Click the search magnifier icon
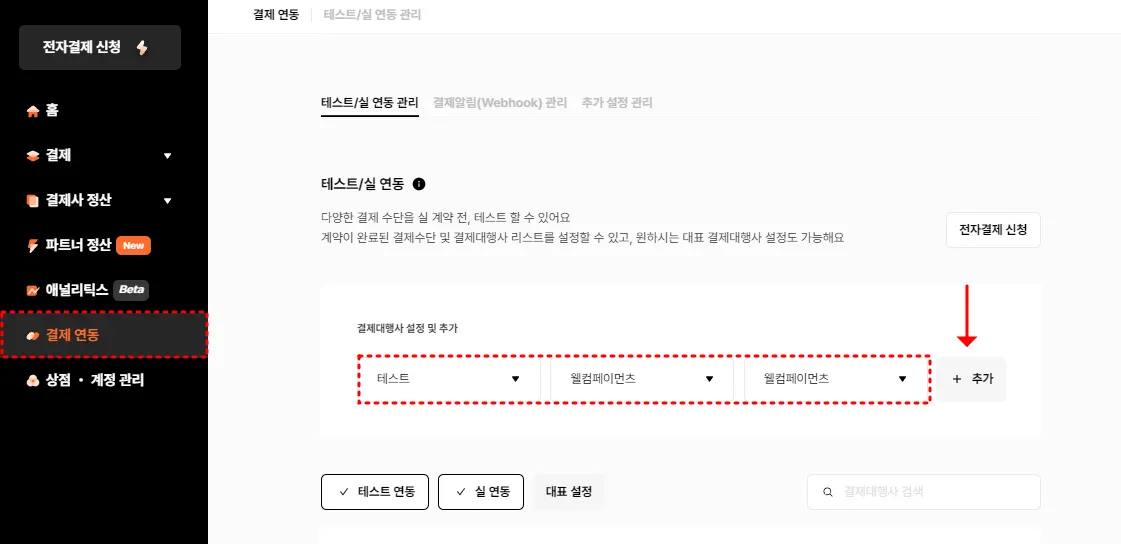Screen dimensions: 1121x544 tap(827, 492)
